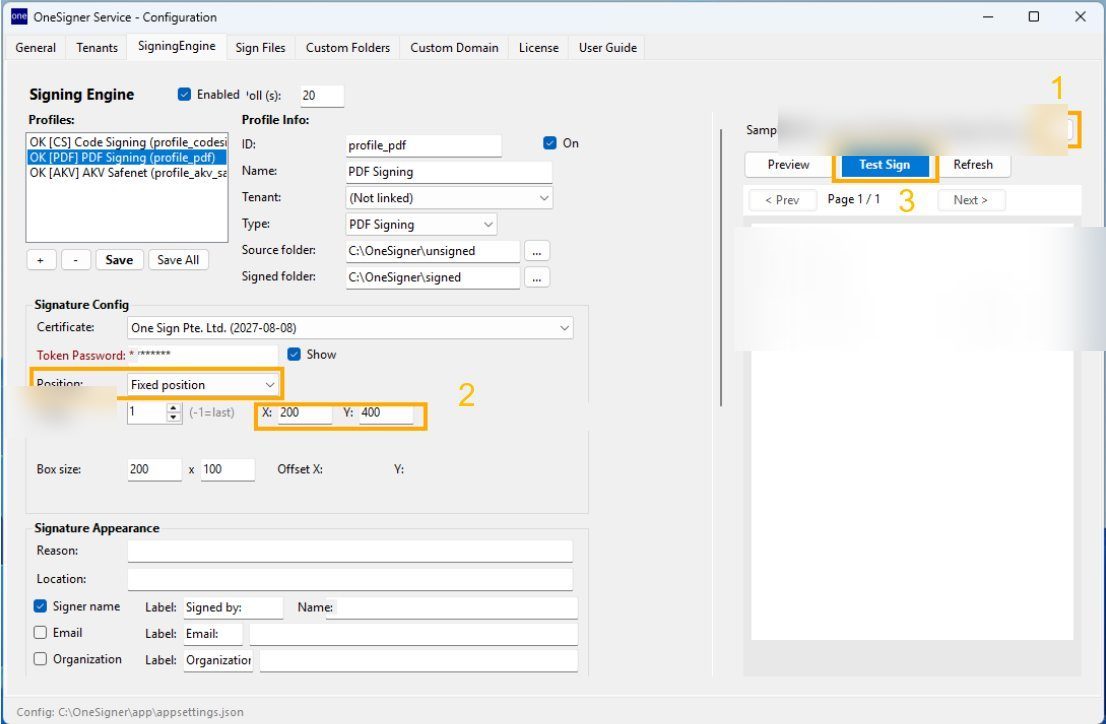This screenshot has height=724, width=1106.
Task: Click the profile ID input field
Action: click(423, 145)
